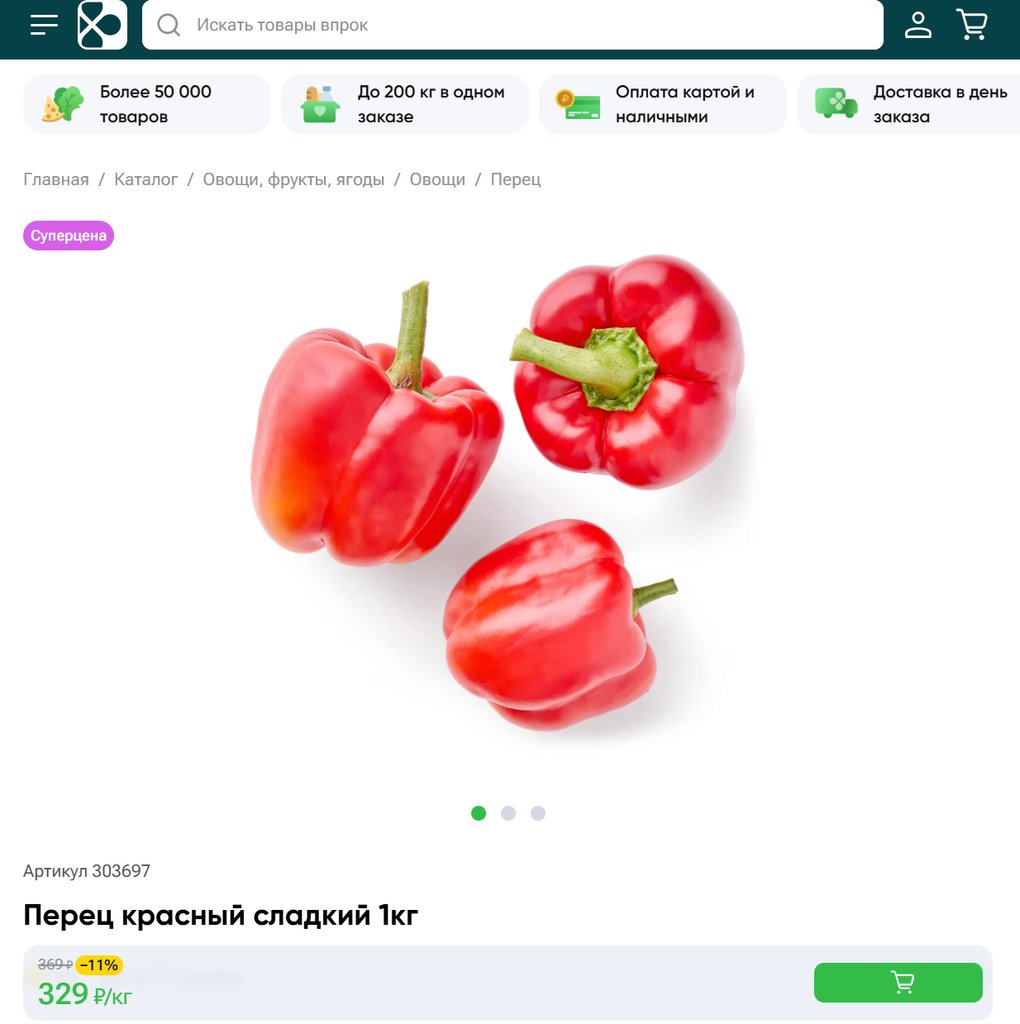This screenshot has width=1020, height=1024.
Task: Focus the 'Искать товары впрок' search field
Action: tap(513, 25)
